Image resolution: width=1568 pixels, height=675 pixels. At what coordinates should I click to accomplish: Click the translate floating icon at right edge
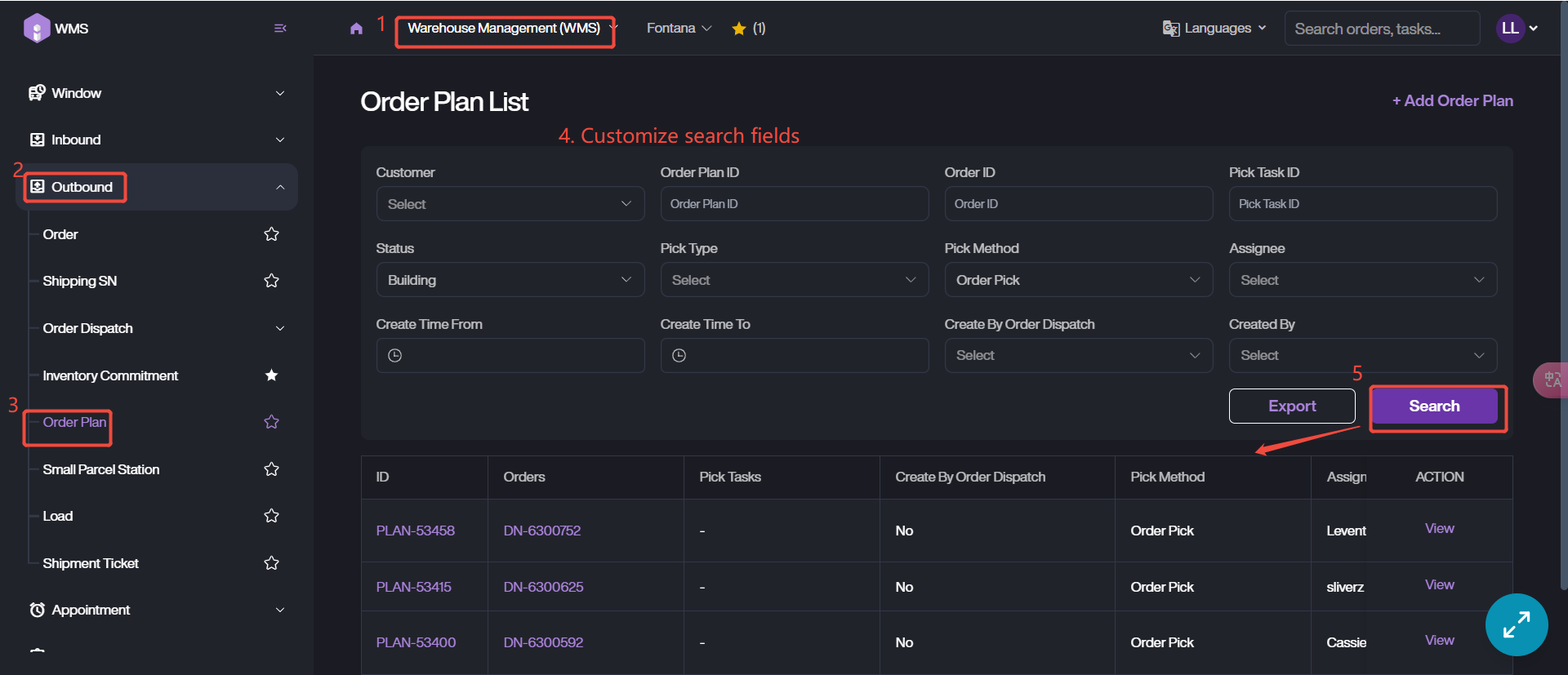coord(1552,380)
